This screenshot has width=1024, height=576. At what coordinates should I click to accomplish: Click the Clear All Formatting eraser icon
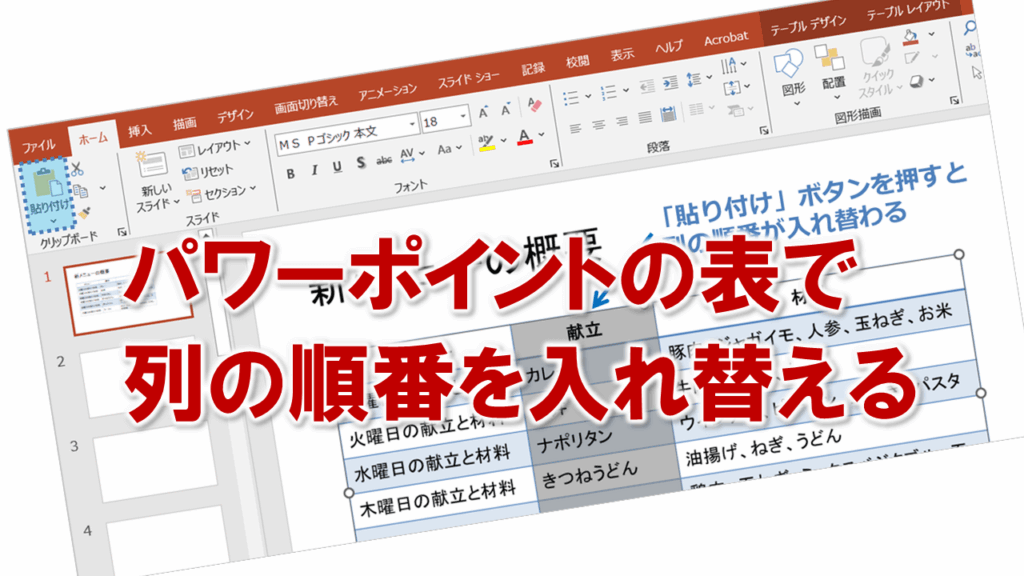534,104
